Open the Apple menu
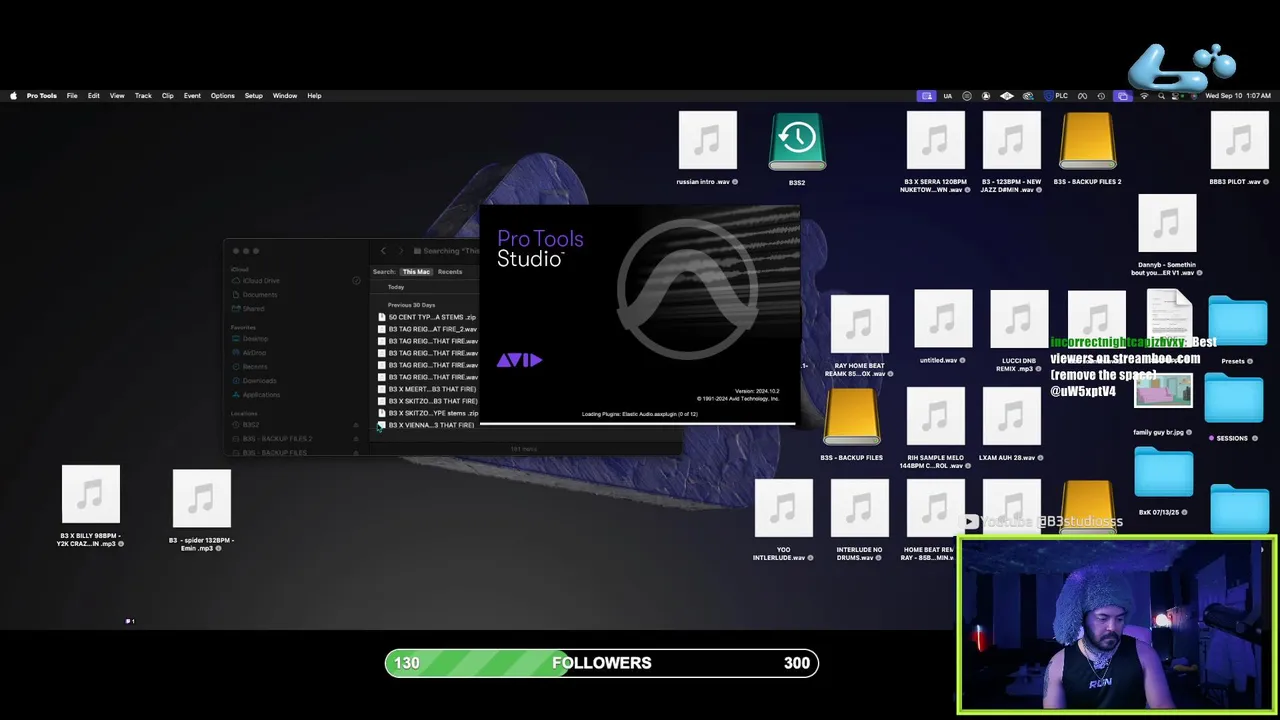The image size is (1280, 720). [13, 96]
